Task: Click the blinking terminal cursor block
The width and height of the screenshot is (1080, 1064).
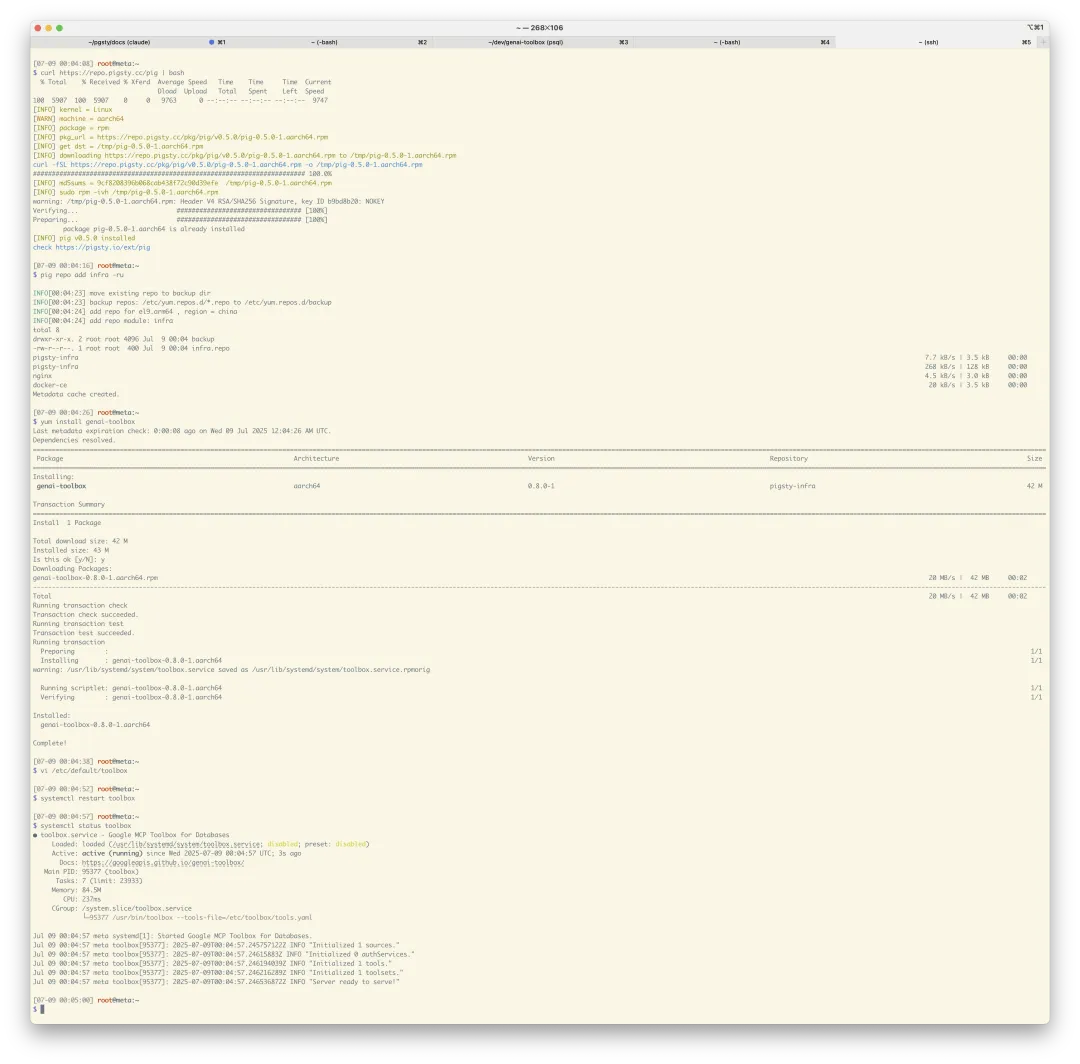Action: point(40,1009)
